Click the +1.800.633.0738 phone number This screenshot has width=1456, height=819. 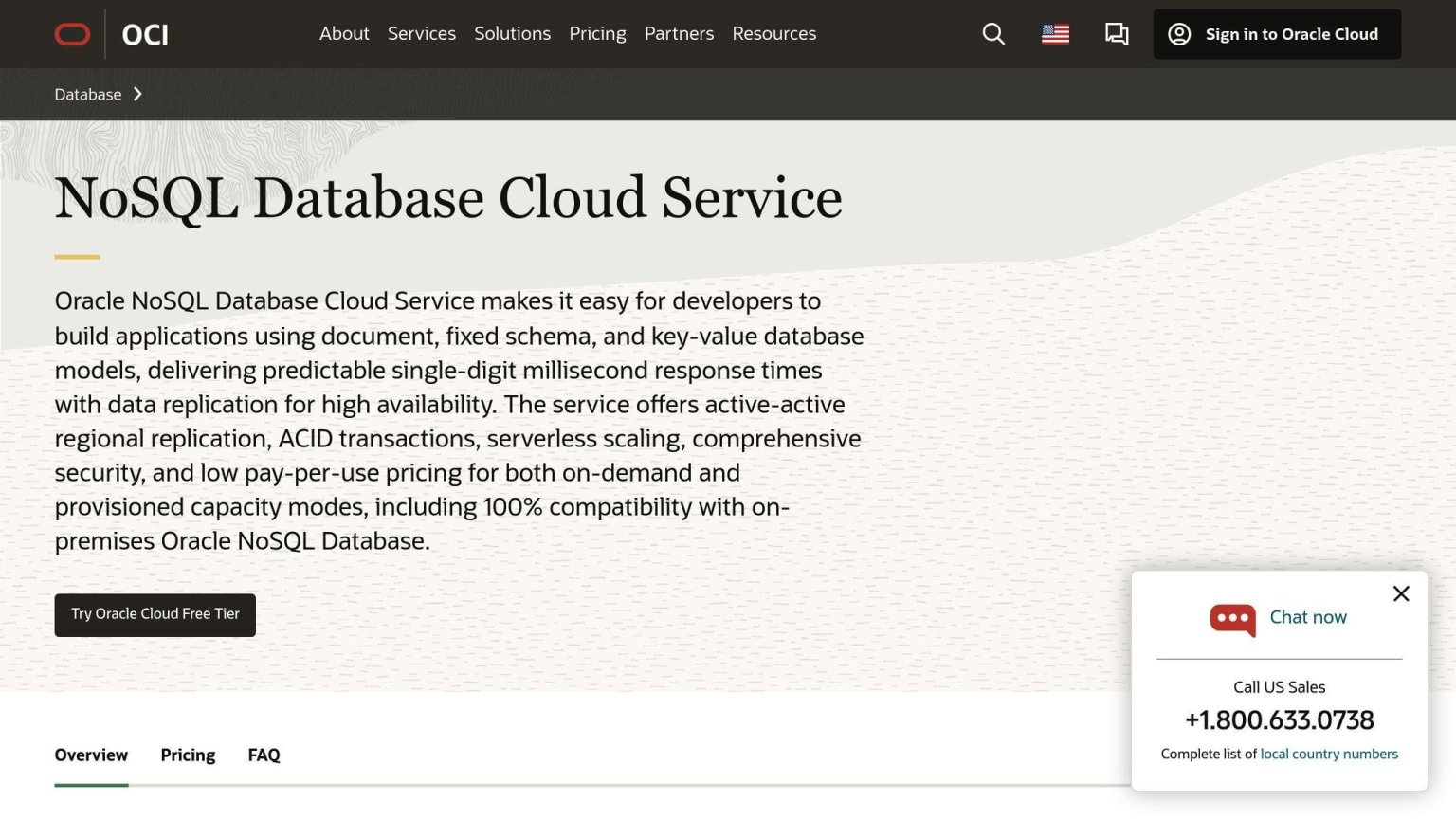pos(1279,720)
